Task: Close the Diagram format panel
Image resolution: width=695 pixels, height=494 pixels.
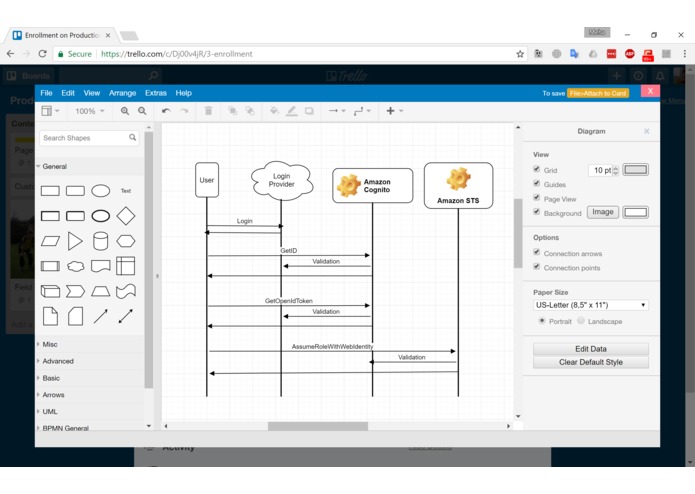Action: point(647,131)
